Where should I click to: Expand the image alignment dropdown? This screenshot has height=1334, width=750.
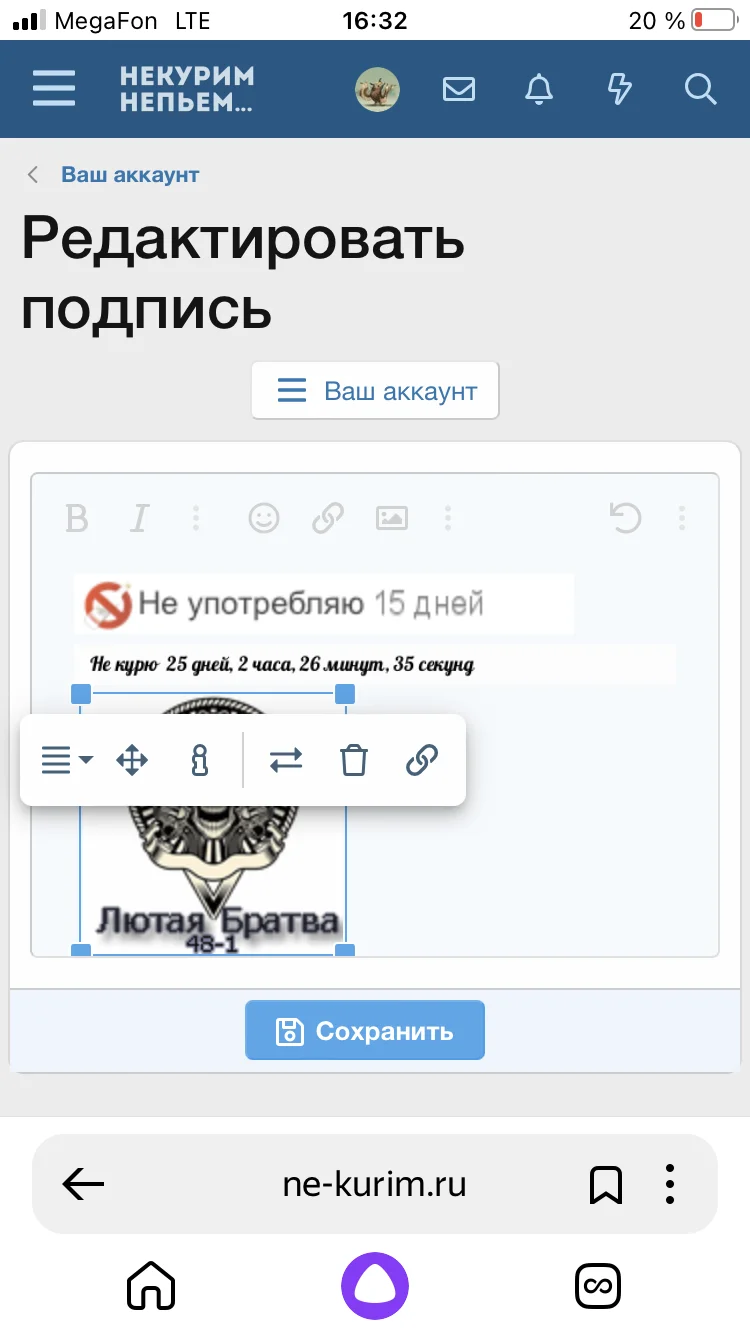click(66, 760)
